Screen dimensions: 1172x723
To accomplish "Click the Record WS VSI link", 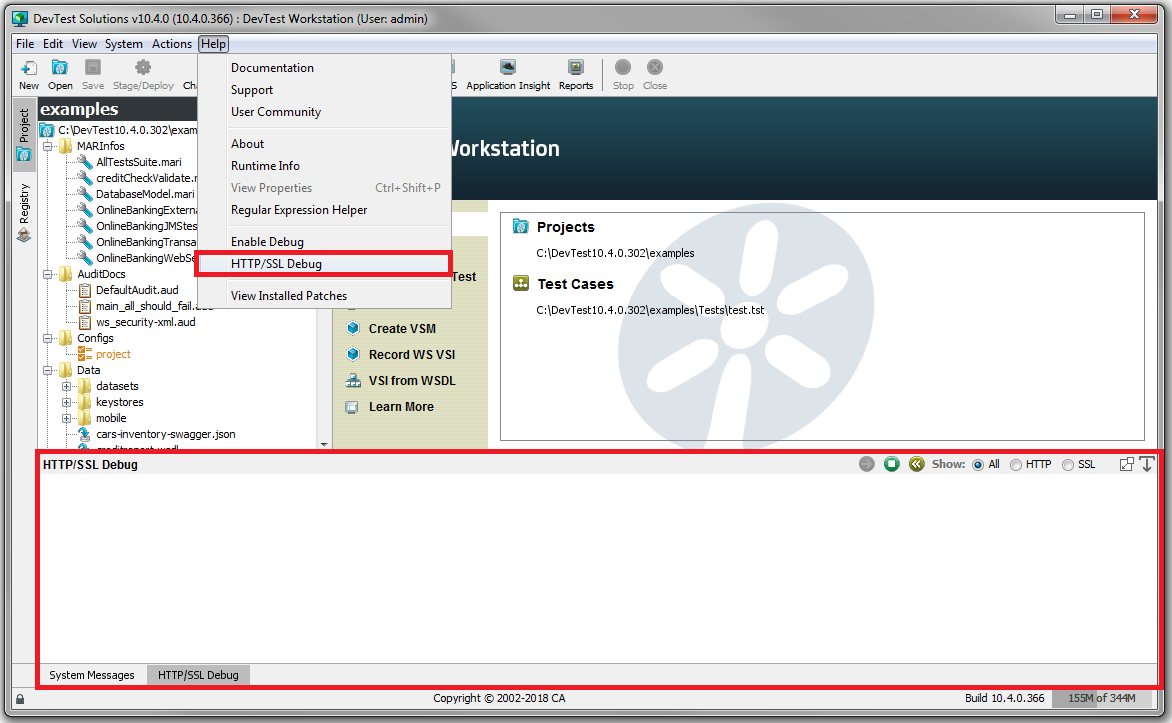I will pos(412,354).
